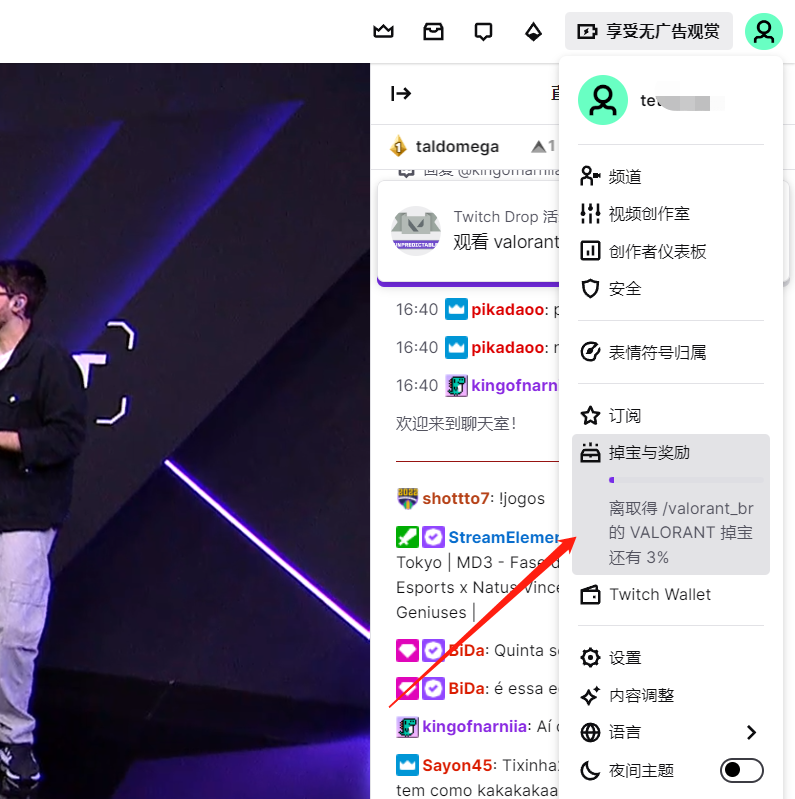Click StreamElements username in chat

point(504,537)
